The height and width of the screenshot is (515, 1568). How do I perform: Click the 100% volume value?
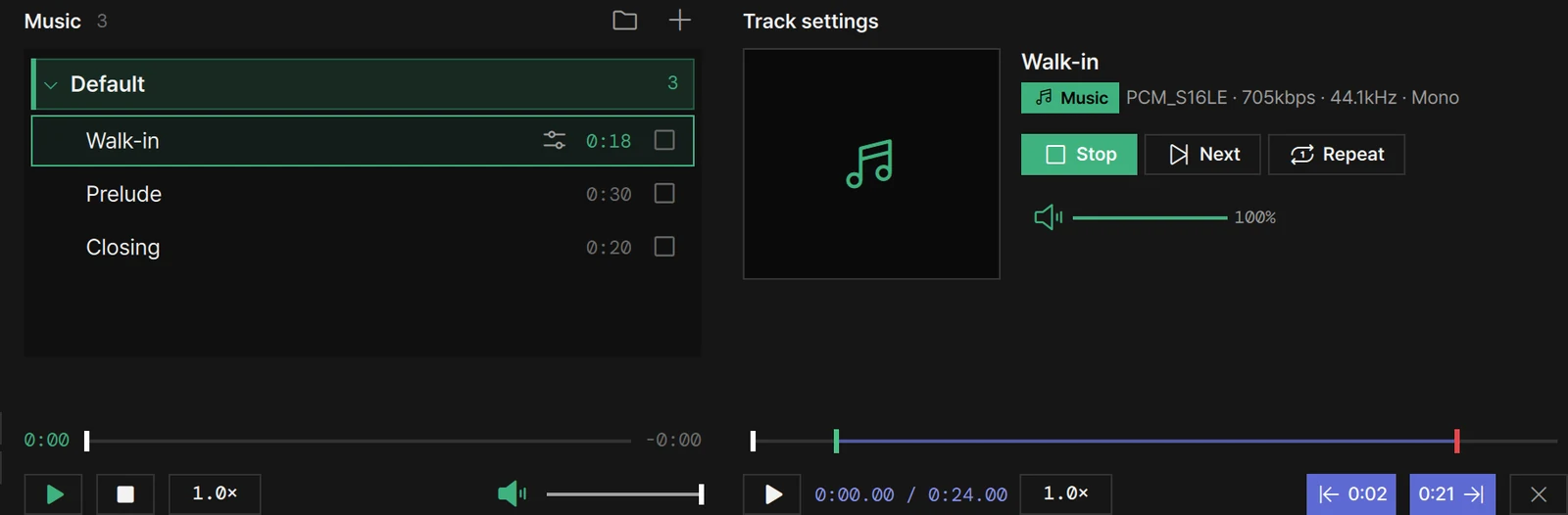[1255, 217]
